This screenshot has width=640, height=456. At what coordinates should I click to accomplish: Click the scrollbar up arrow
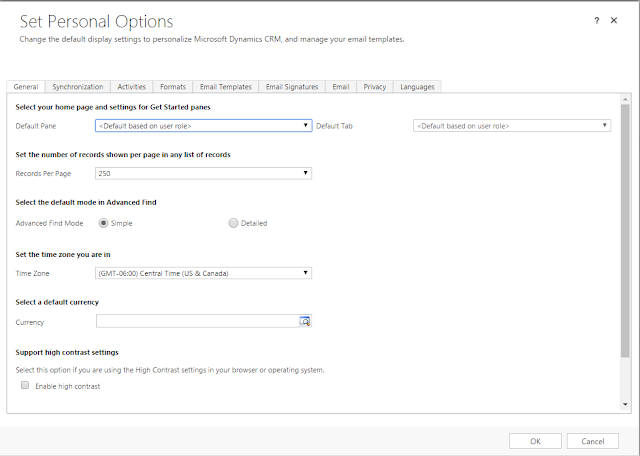(625, 99)
